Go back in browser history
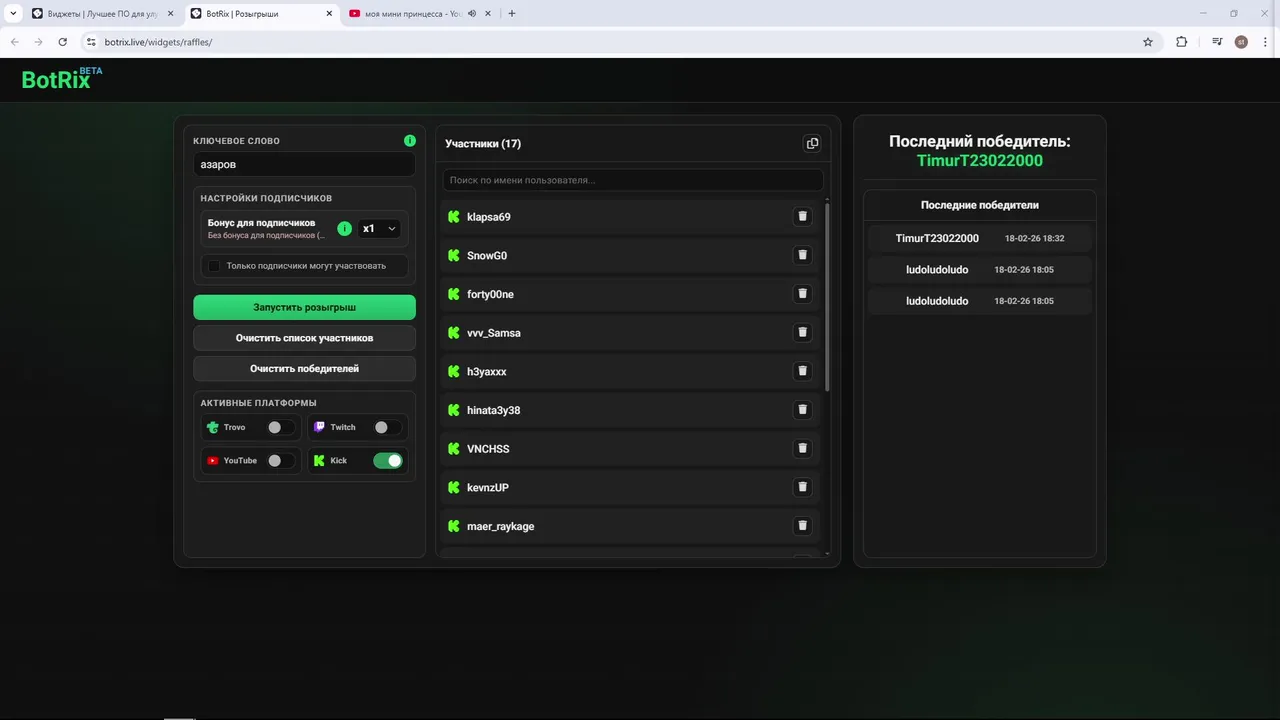 [14, 42]
